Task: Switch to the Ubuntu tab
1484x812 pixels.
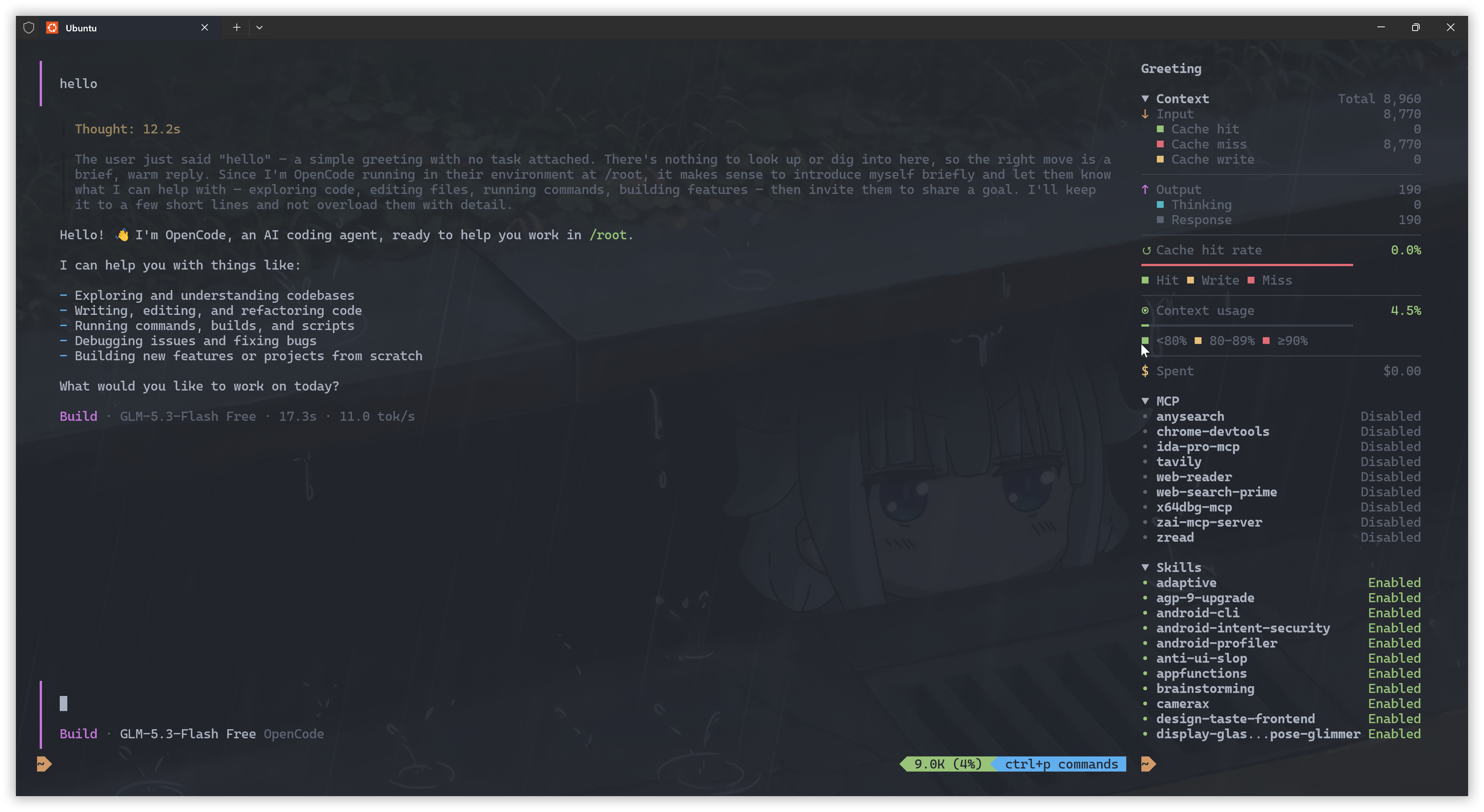Action: 130,28
